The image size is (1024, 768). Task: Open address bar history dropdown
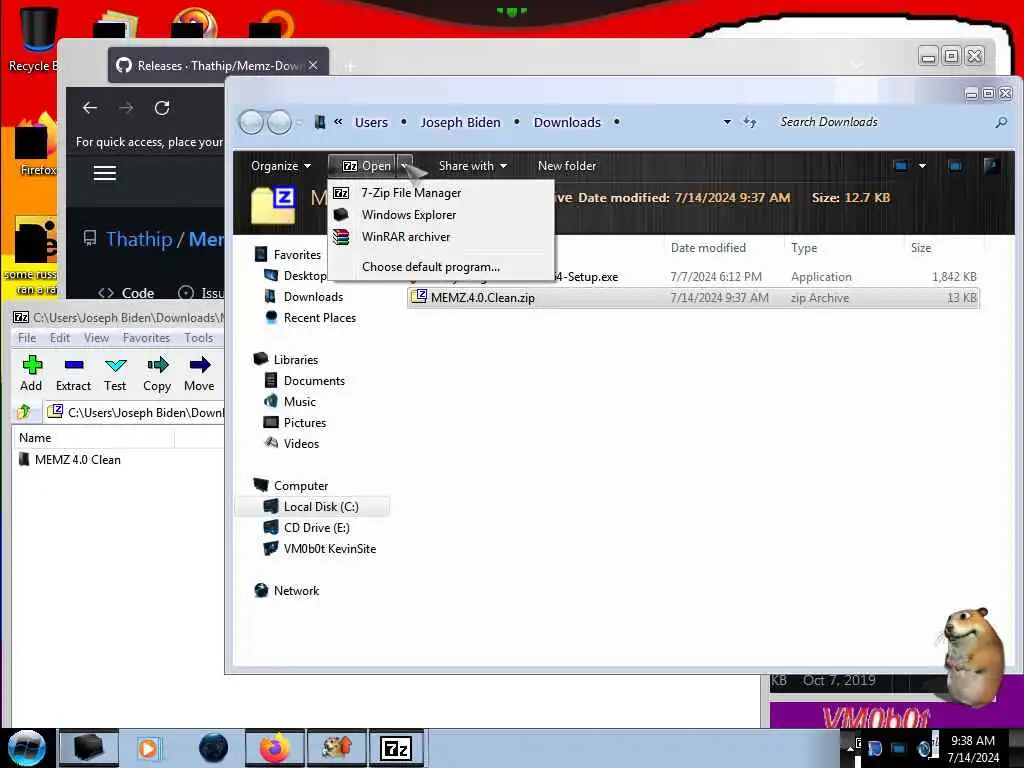[x=727, y=122]
